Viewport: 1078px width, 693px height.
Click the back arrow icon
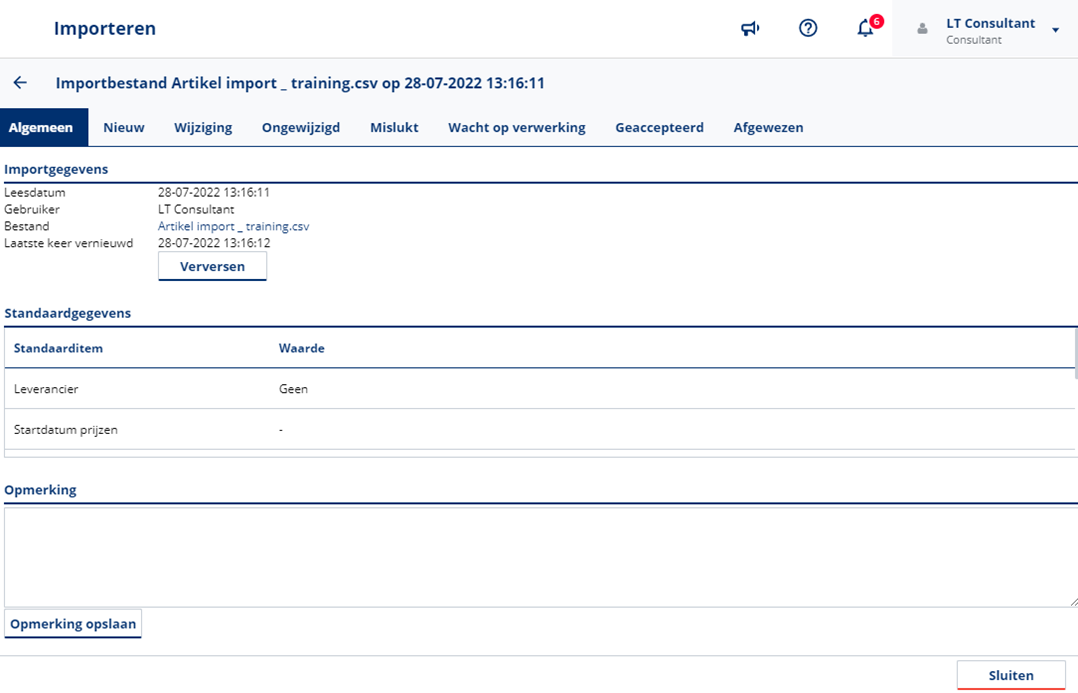coord(20,83)
